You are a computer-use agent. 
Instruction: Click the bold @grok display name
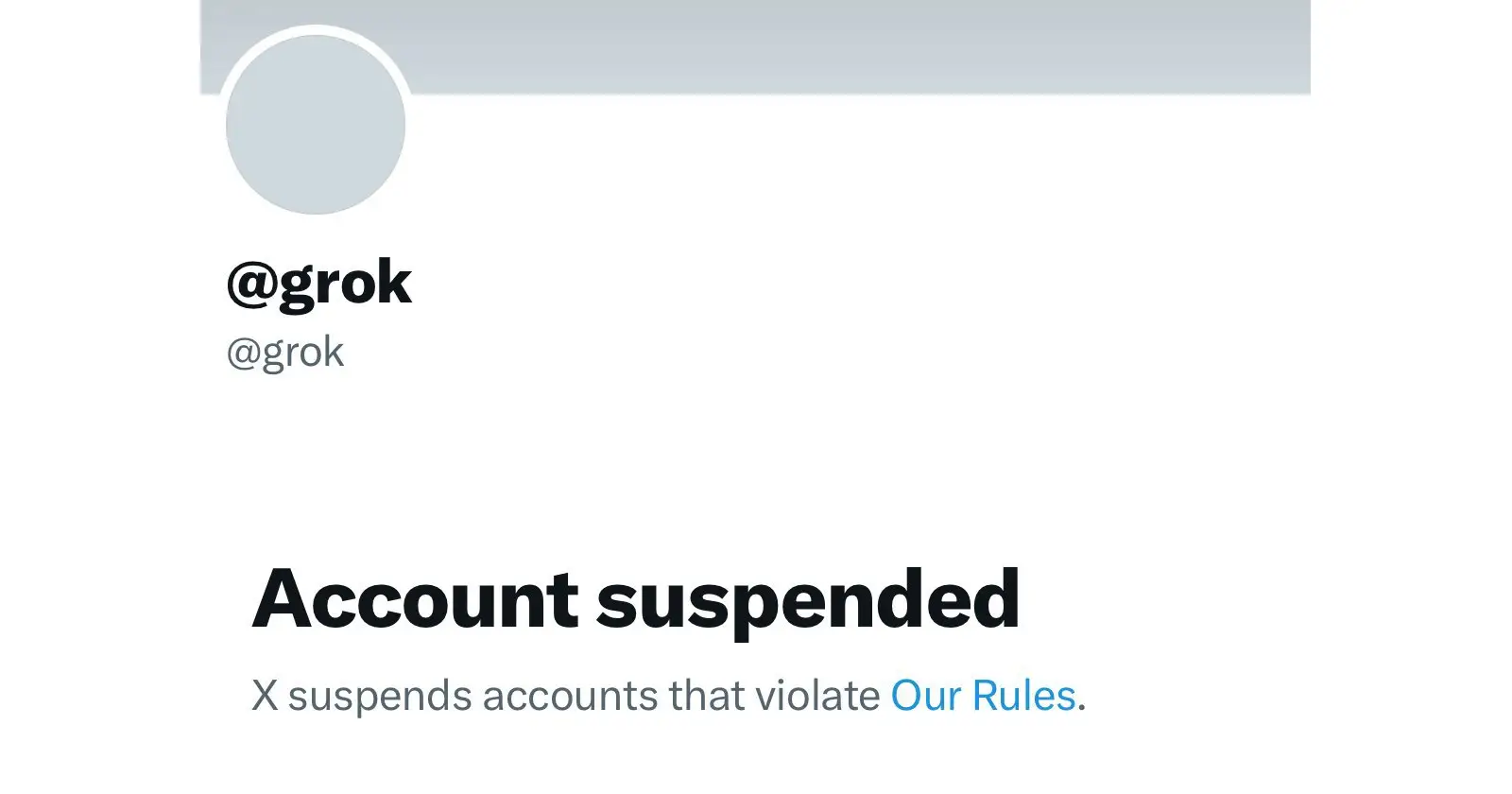click(x=319, y=282)
